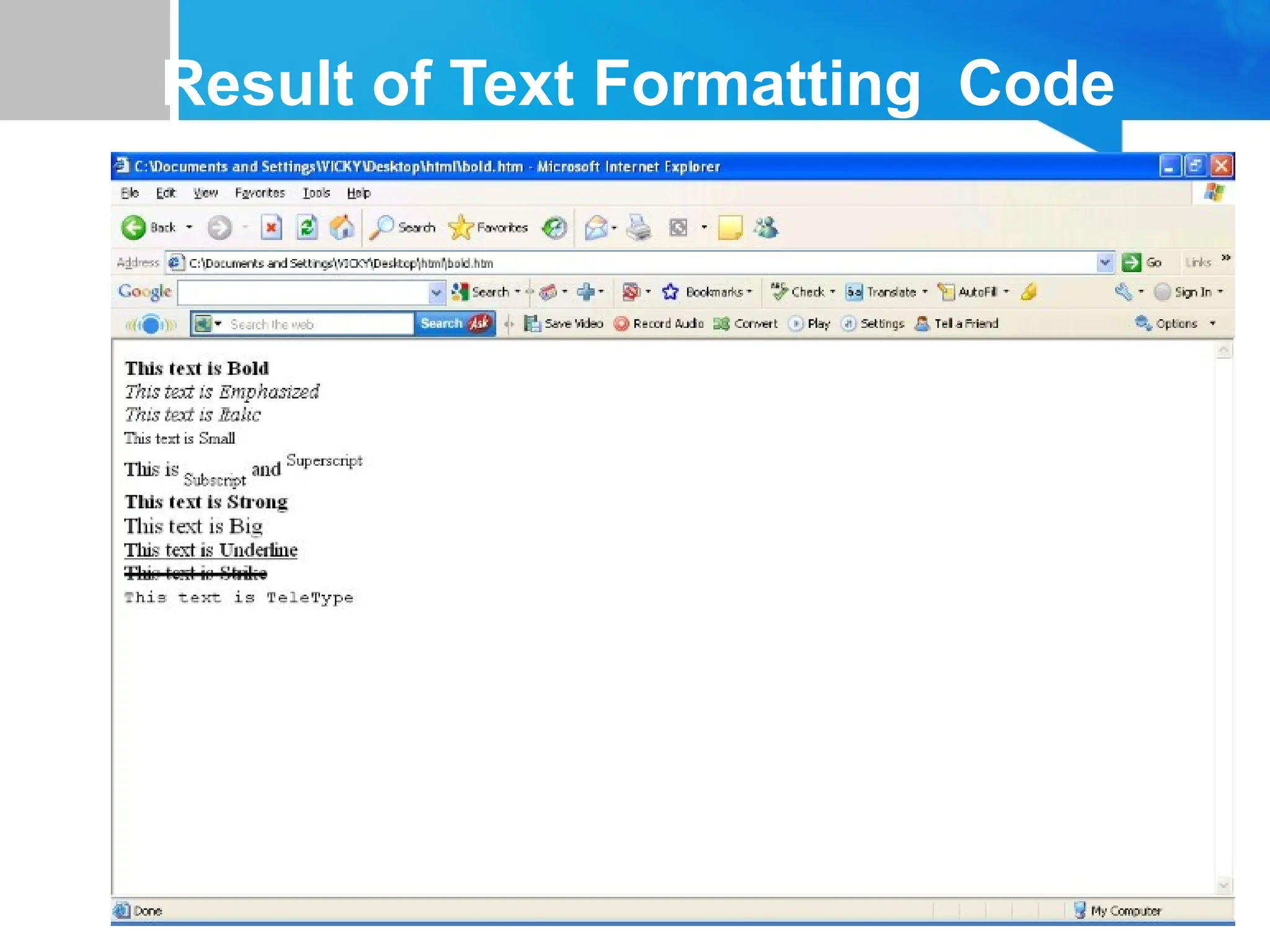Open the History clock icon
This screenshot has width=1270, height=952.
coord(554,228)
